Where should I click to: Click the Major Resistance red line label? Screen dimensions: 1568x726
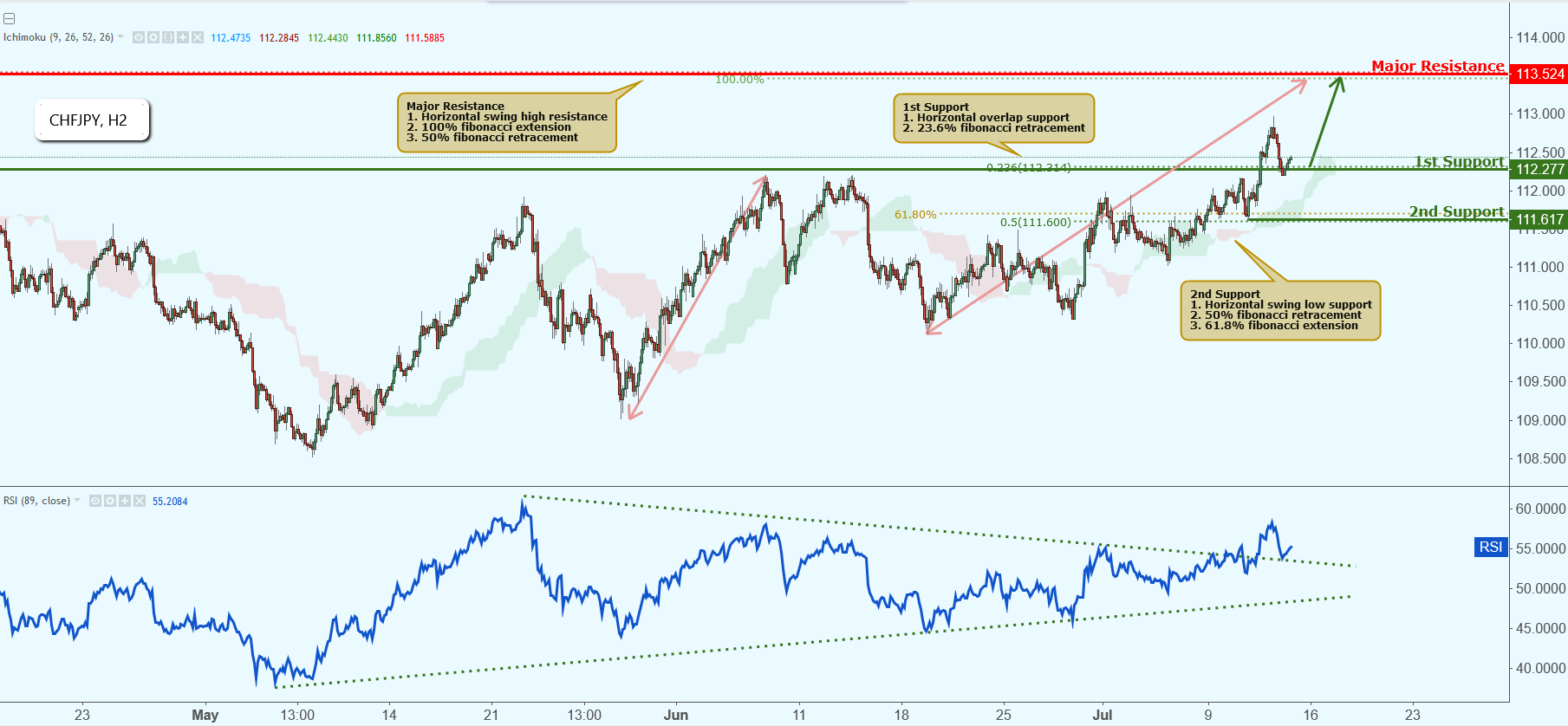1438,66
